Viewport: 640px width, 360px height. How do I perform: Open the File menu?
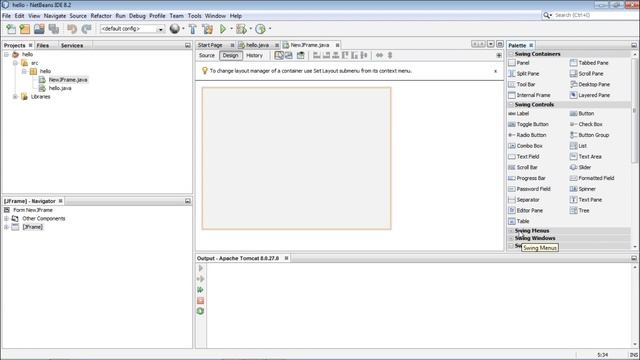coord(7,16)
